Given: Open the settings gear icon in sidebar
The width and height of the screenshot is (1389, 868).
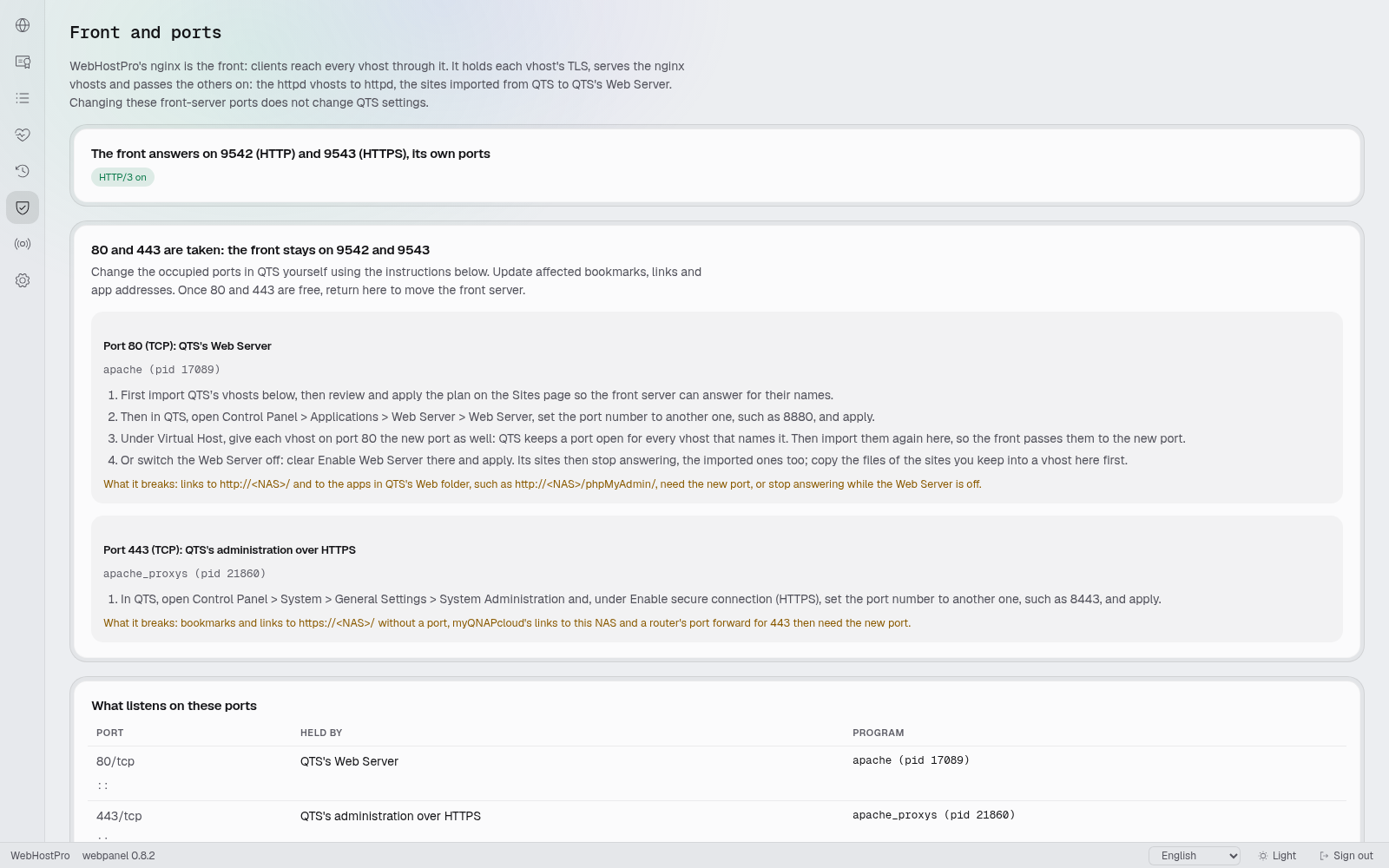Looking at the screenshot, I should pyautogui.click(x=23, y=280).
